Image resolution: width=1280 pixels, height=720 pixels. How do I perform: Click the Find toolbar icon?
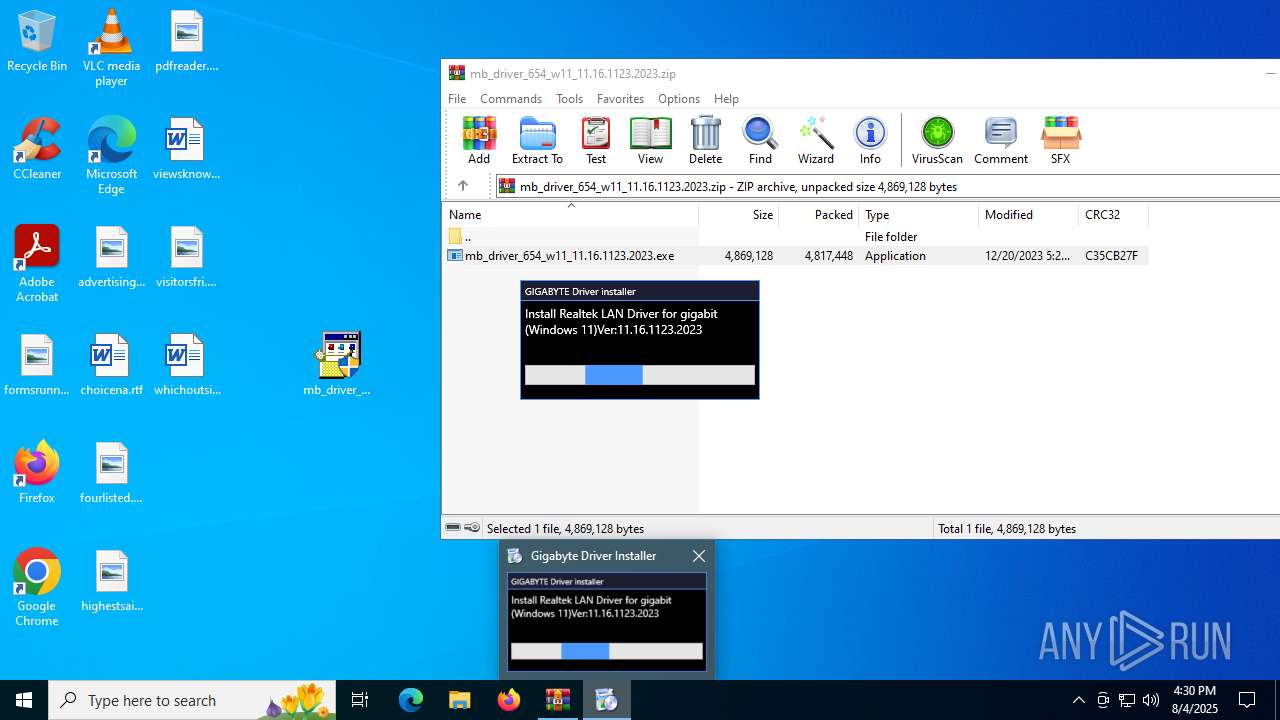760,140
